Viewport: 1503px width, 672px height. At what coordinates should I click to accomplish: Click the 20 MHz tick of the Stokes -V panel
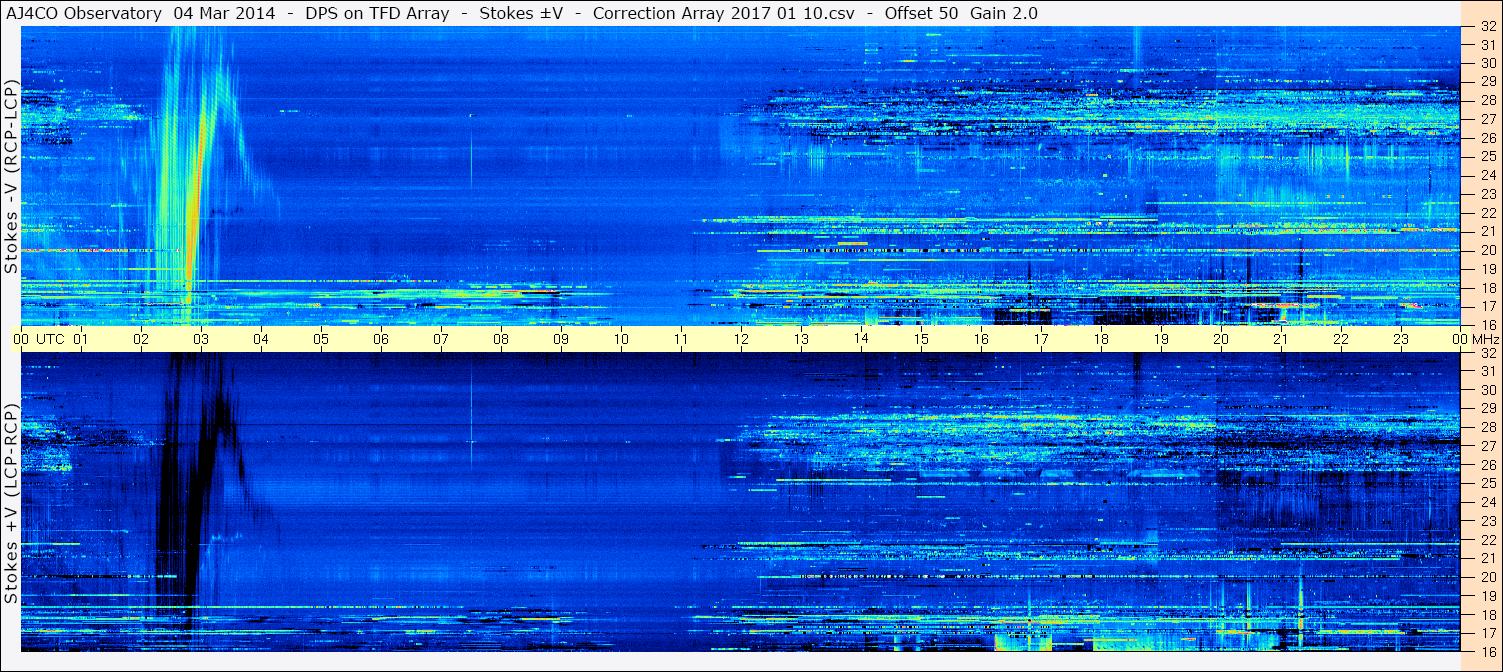click(x=1487, y=250)
